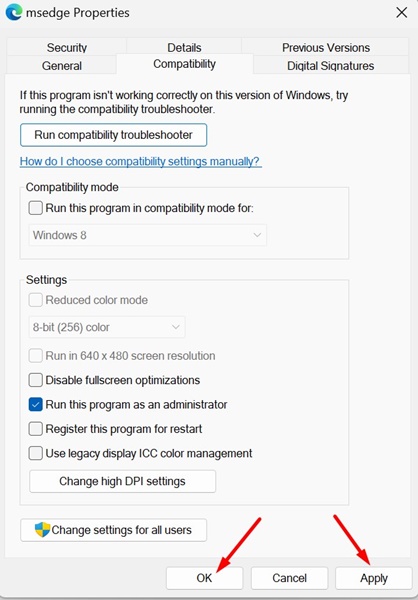Check Register this program for restart
The width and height of the screenshot is (418, 600).
pos(36,429)
